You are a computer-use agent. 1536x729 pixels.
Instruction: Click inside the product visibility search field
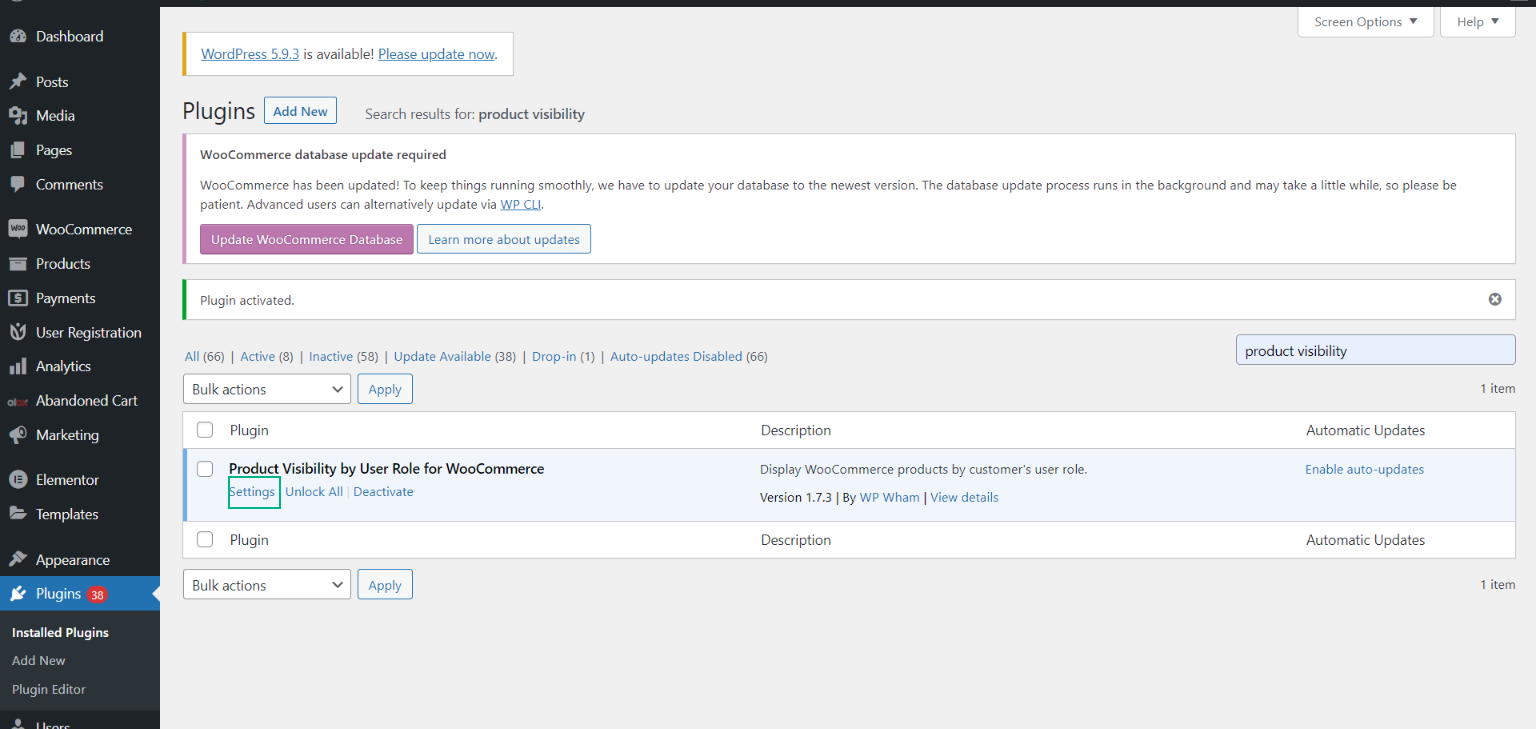(1375, 349)
